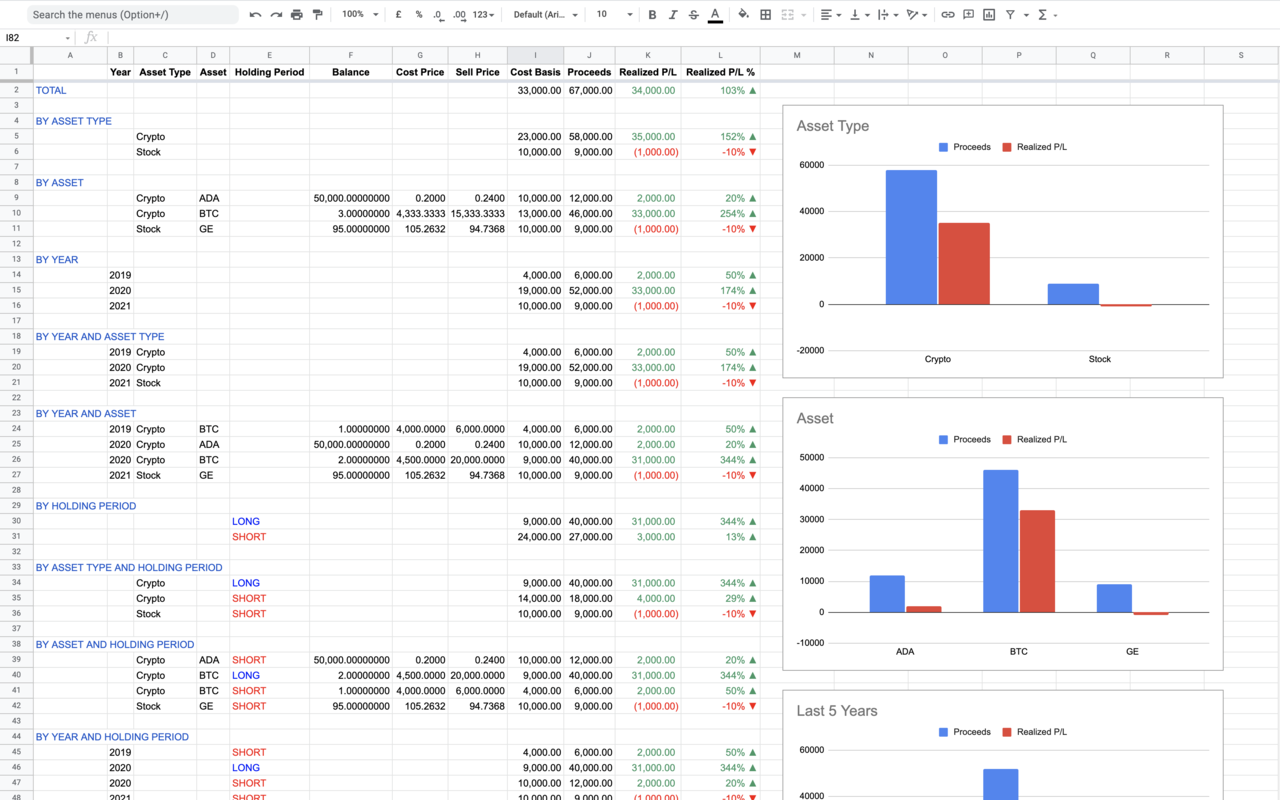Viewport: 1280px width, 800px height.
Task: Redo the last undone action
Action: tap(276, 15)
